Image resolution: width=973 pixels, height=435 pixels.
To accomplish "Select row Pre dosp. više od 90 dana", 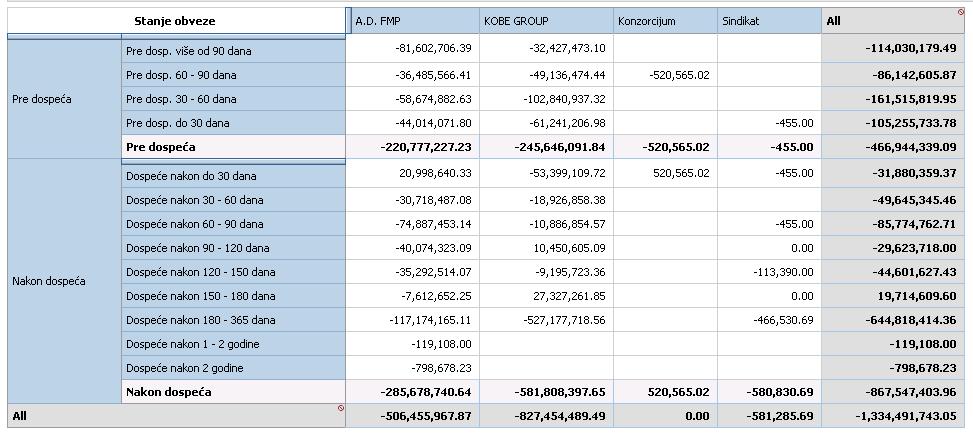I will [232, 48].
